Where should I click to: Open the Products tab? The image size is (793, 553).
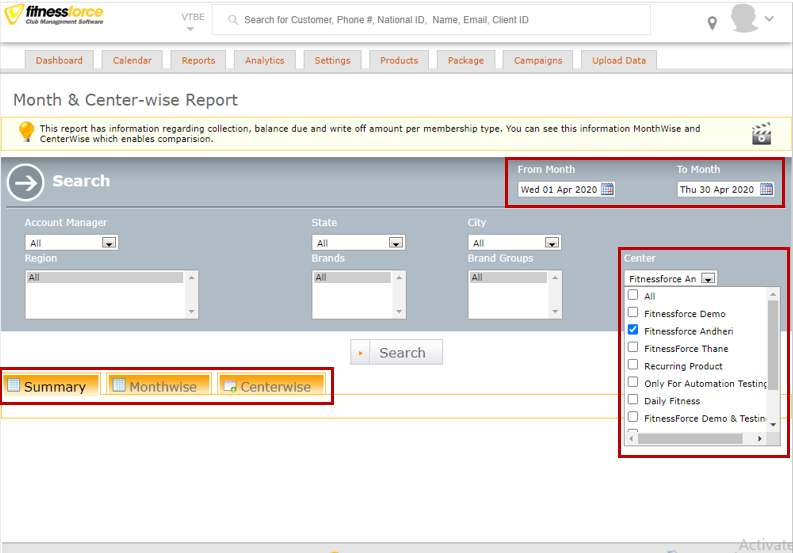coord(399,60)
